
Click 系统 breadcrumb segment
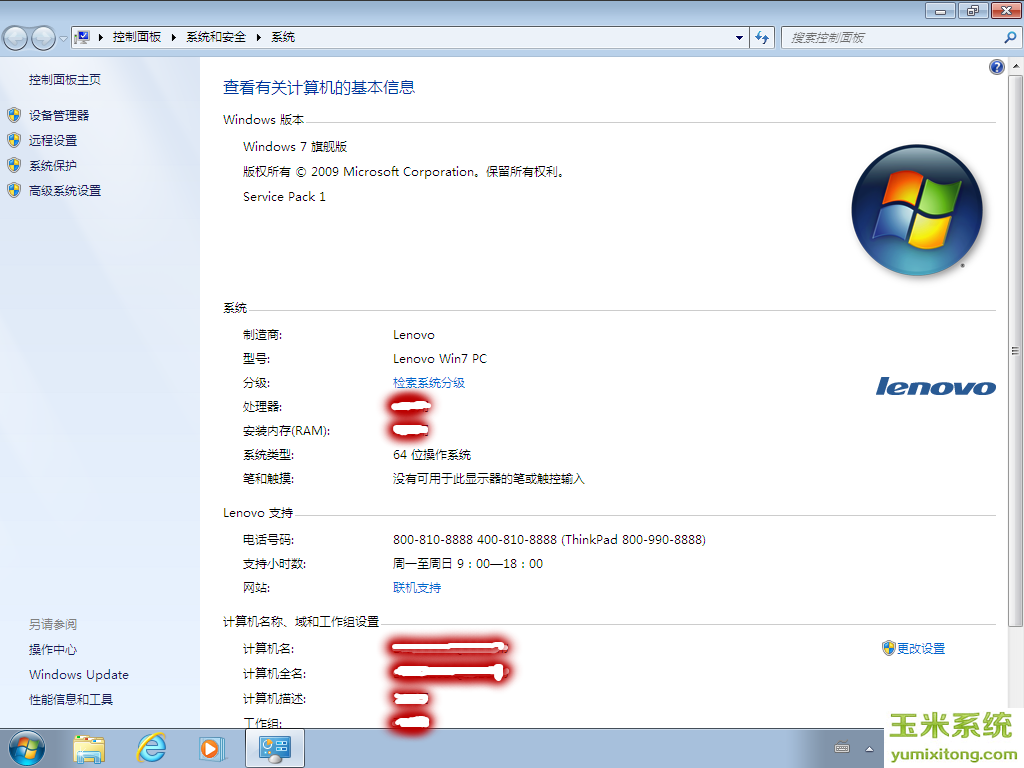283,37
